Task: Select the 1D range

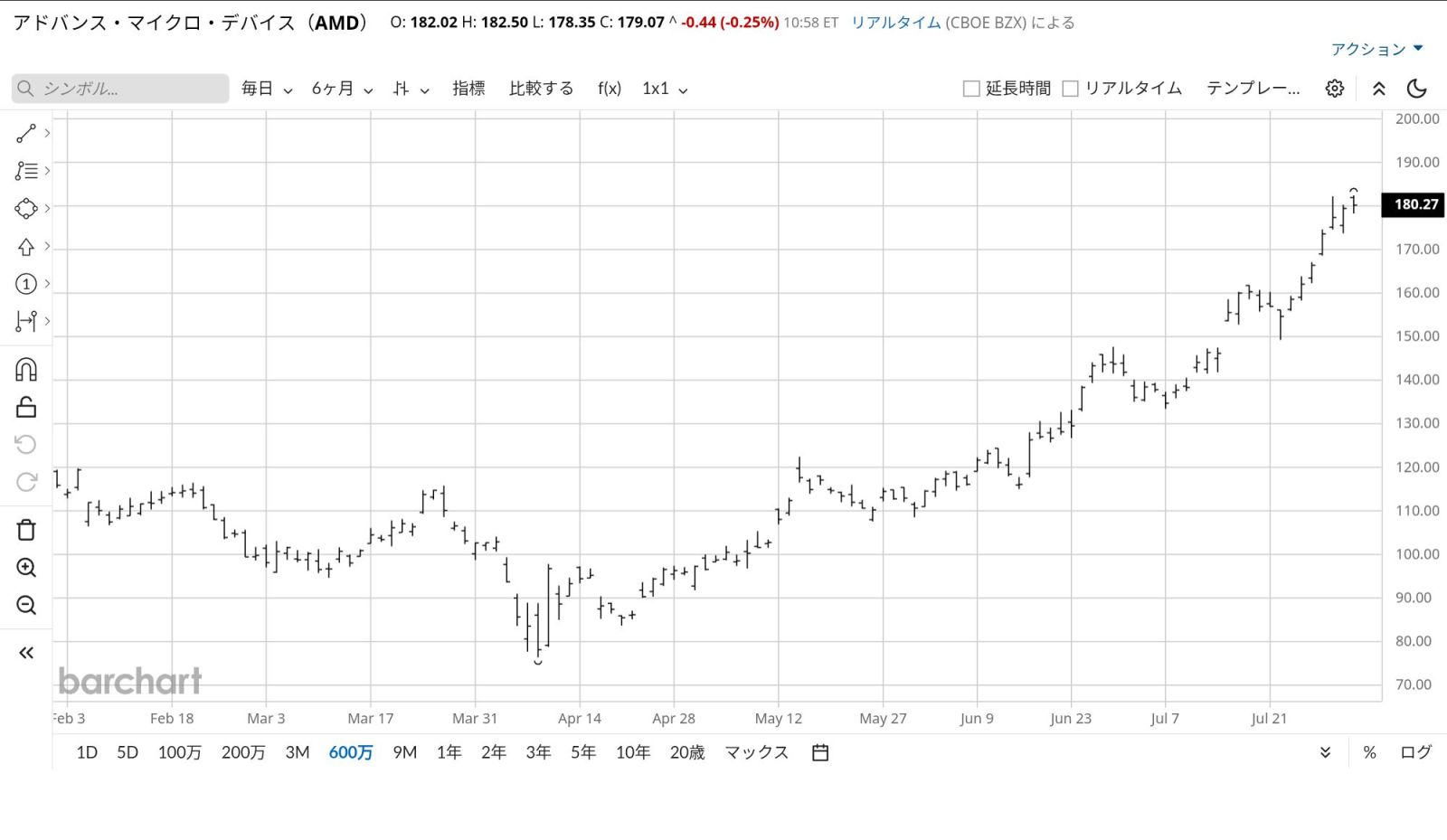Action: (x=87, y=752)
